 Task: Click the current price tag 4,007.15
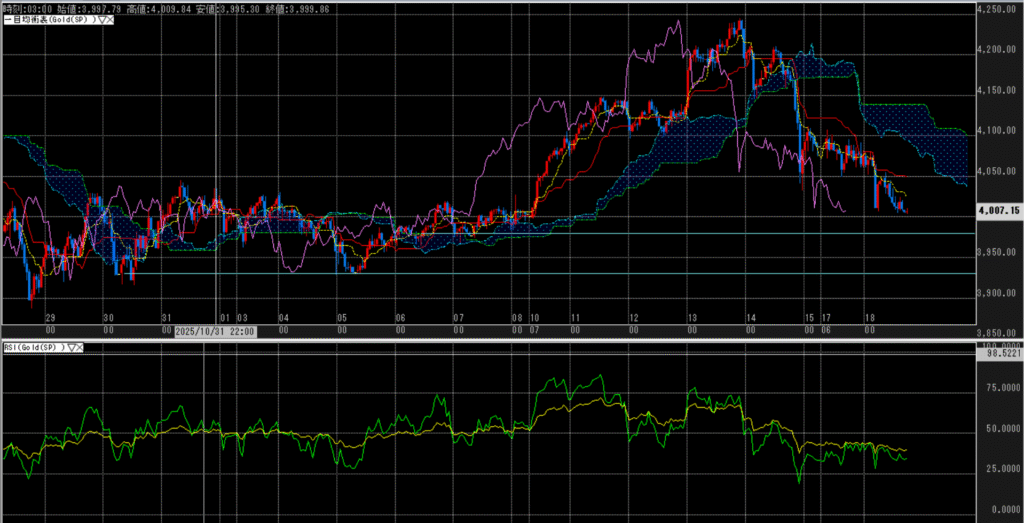(999, 211)
